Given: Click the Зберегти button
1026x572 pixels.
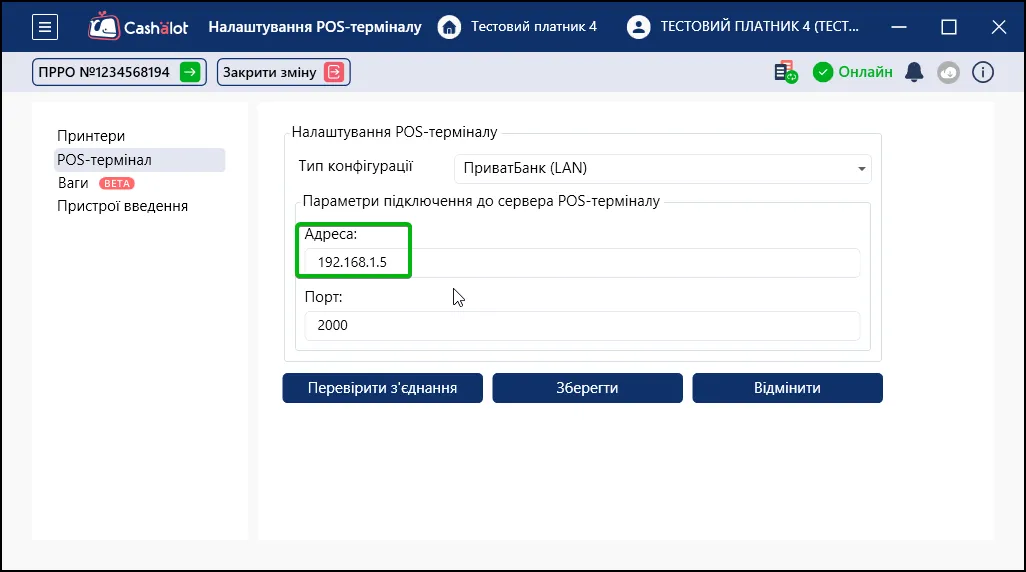Looking at the screenshot, I should (588, 388).
